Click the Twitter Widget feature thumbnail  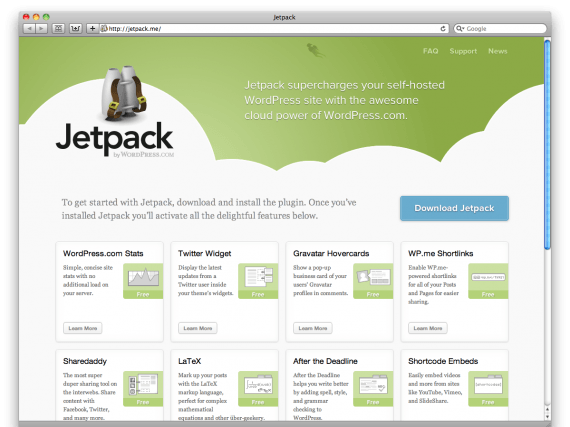tap(258, 281)
